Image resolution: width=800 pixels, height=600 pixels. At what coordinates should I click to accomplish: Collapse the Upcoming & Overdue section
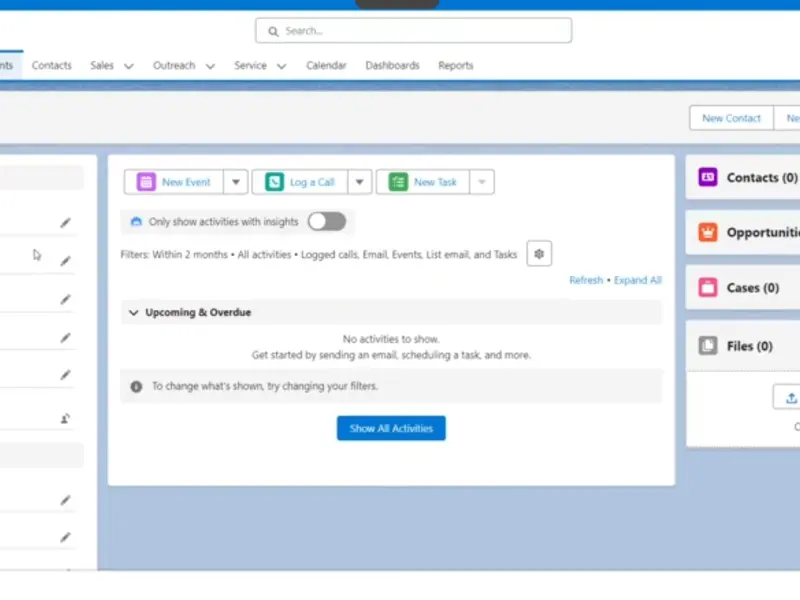[x=133, y=312]
